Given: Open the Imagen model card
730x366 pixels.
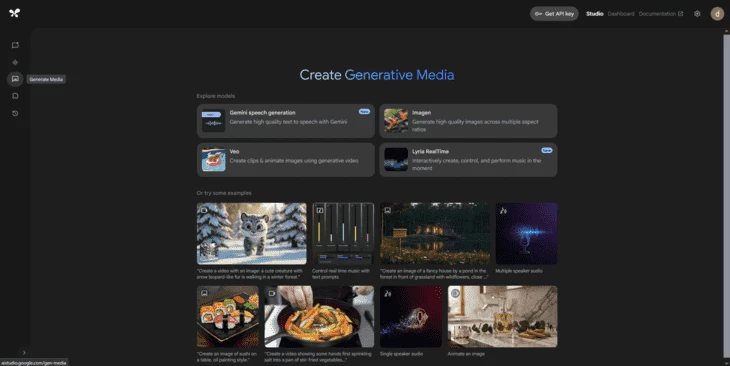Looking at the screenshot, I should pos(468,121).
